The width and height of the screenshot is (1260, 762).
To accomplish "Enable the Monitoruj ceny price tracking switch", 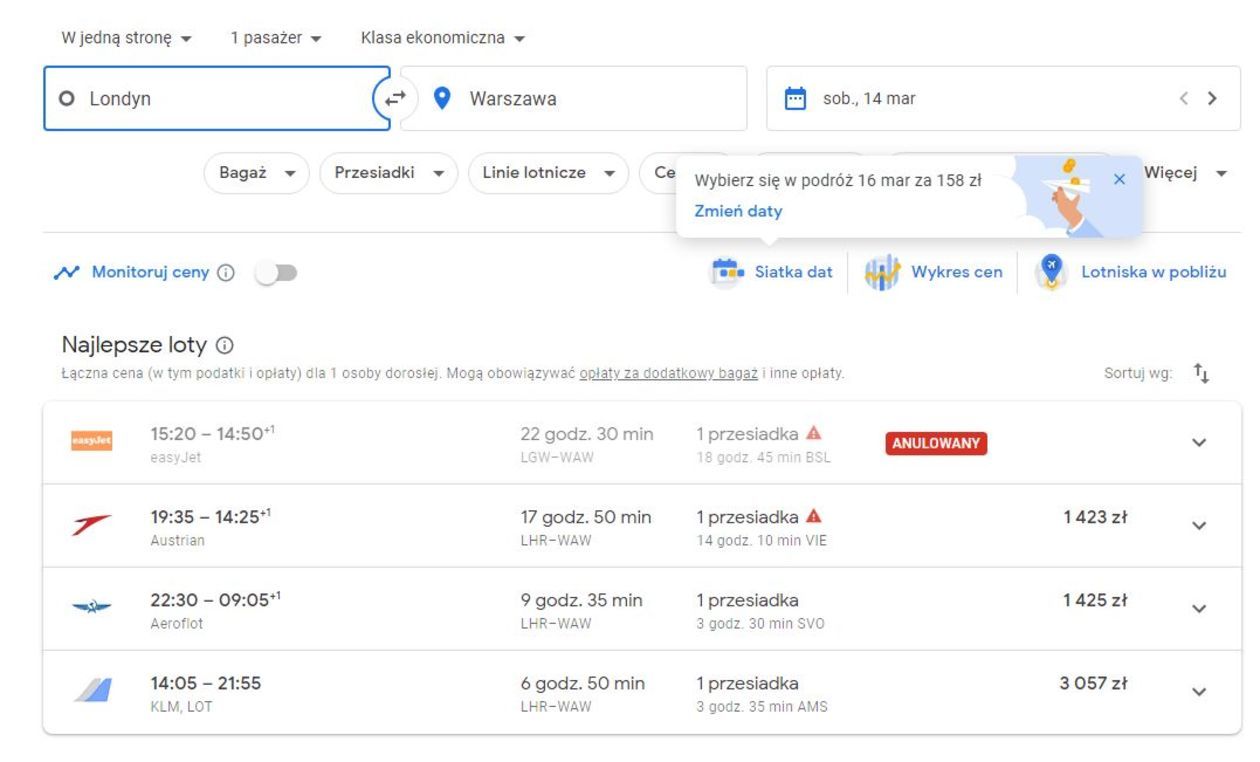I will [x=276, y=273].
